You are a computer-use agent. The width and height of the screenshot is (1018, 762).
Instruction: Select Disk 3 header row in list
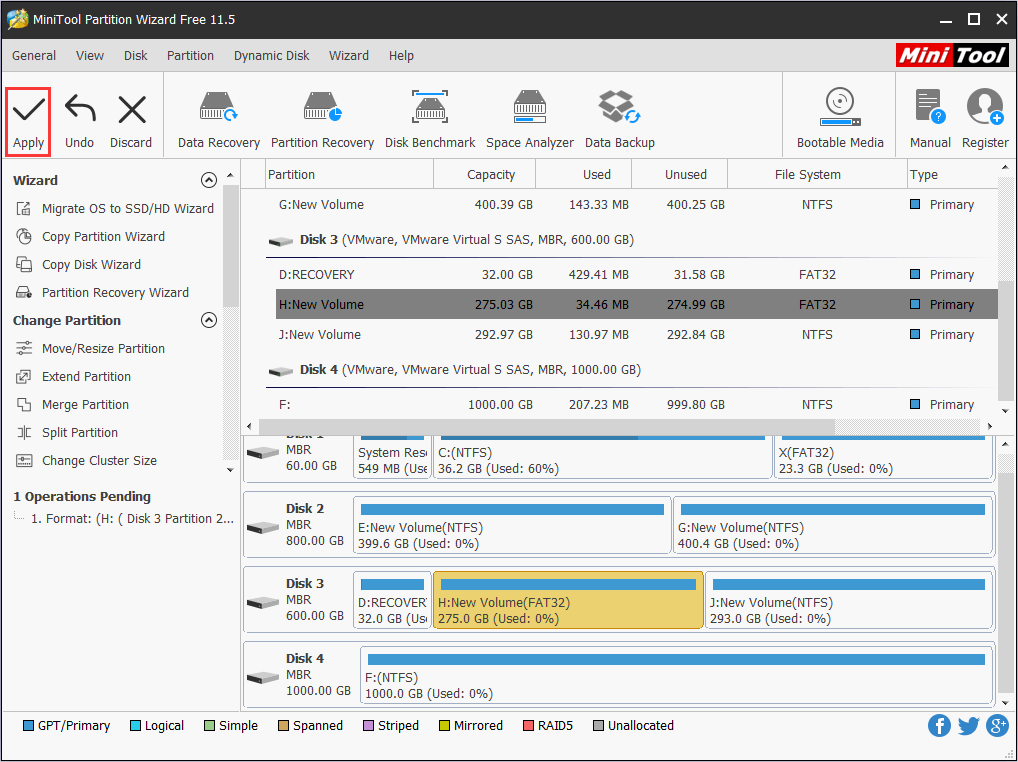point(632,240)
